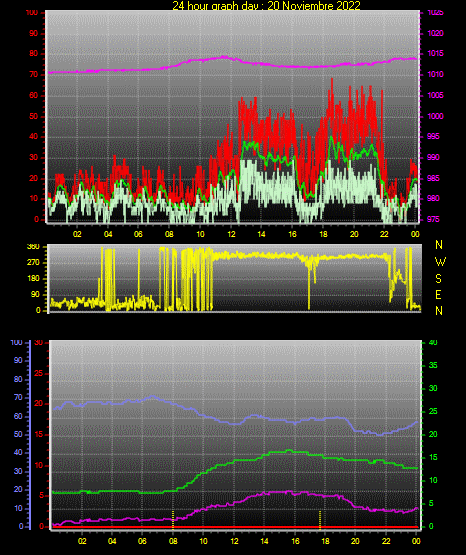Screen dimensions: 466x555
Task: Click the 15 label on the red rain axis
Action: tap(39, 435)
